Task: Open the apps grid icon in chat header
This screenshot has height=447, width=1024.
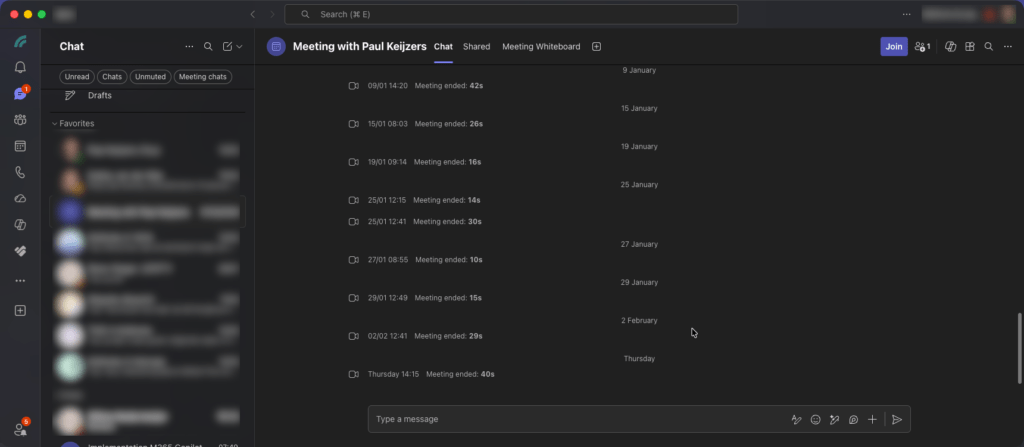Action: pyautogui.click(x=970, y=46)
